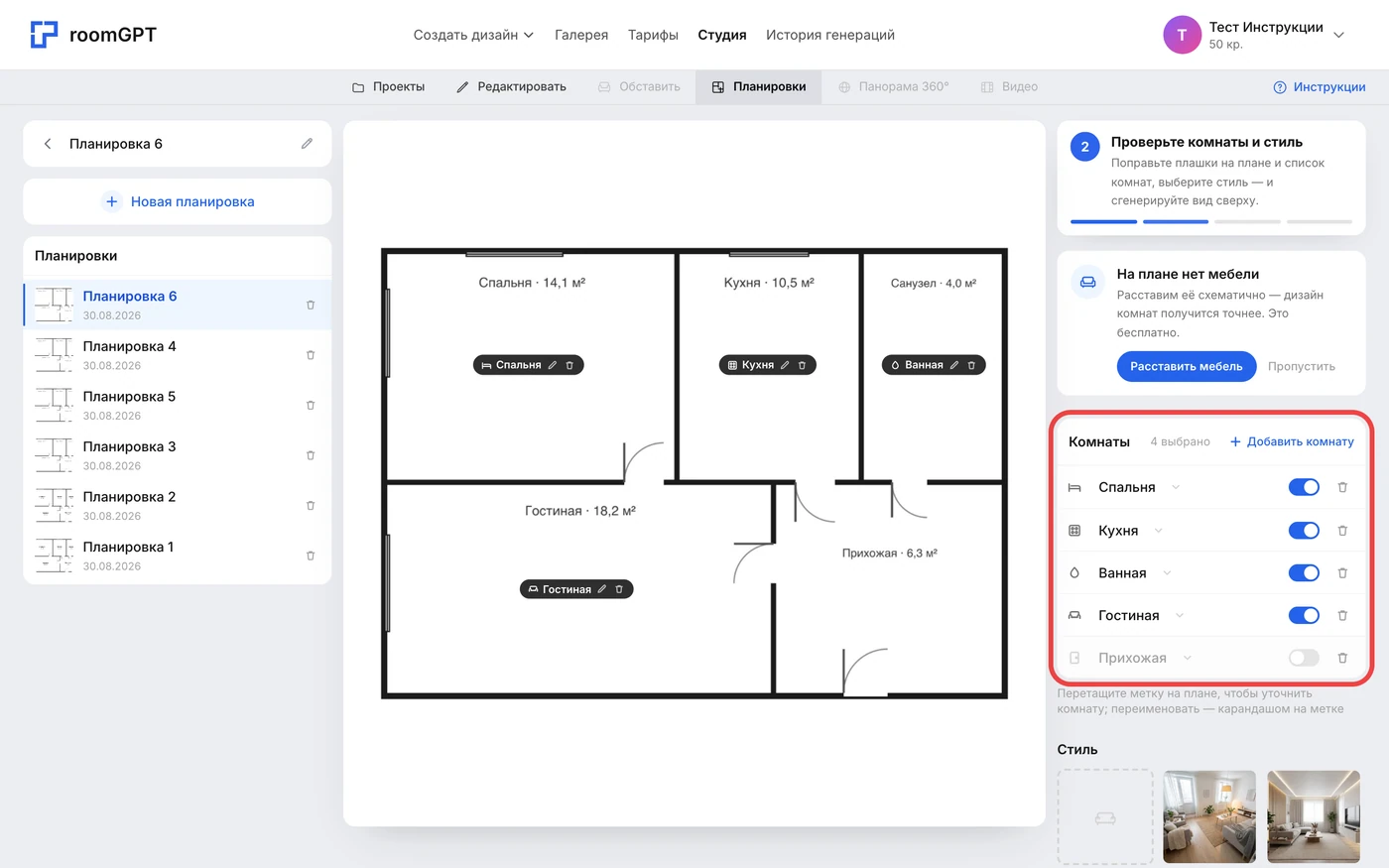Open the Создать дизайн dropdown menu

tap(473, 35)
